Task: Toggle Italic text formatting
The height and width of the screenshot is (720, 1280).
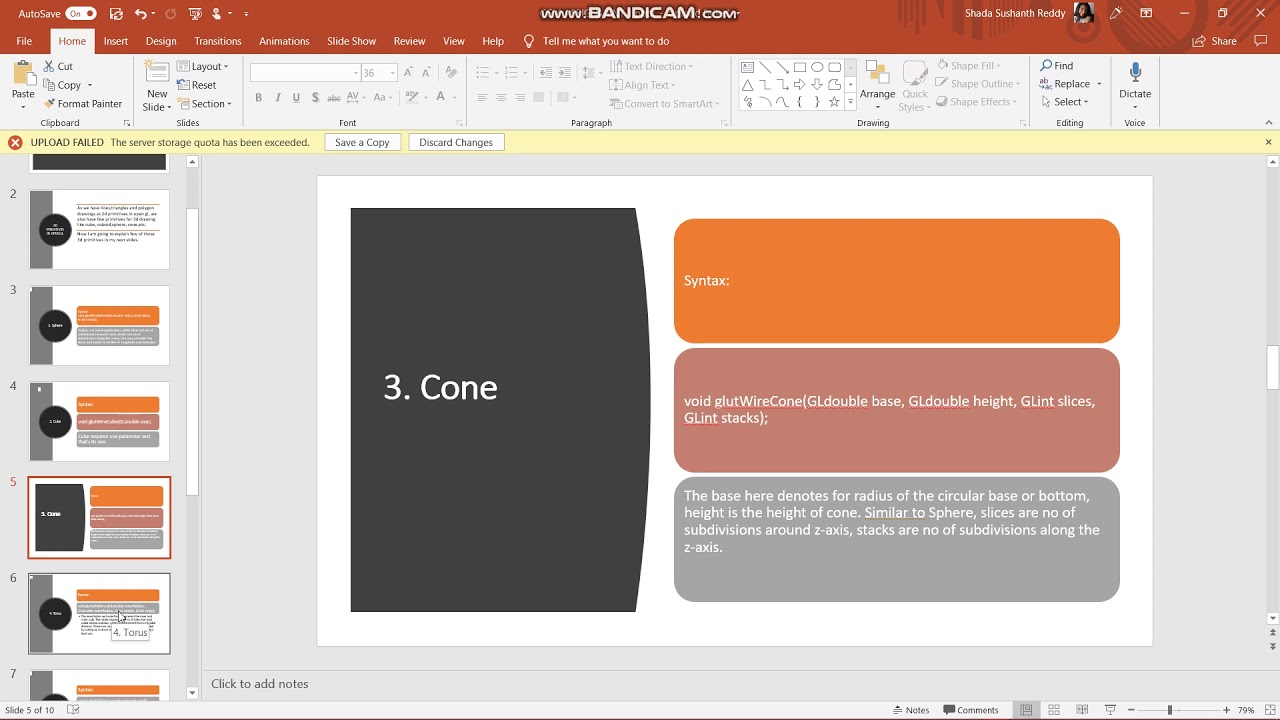Action: pyautogui.click(x=277, y=98)
